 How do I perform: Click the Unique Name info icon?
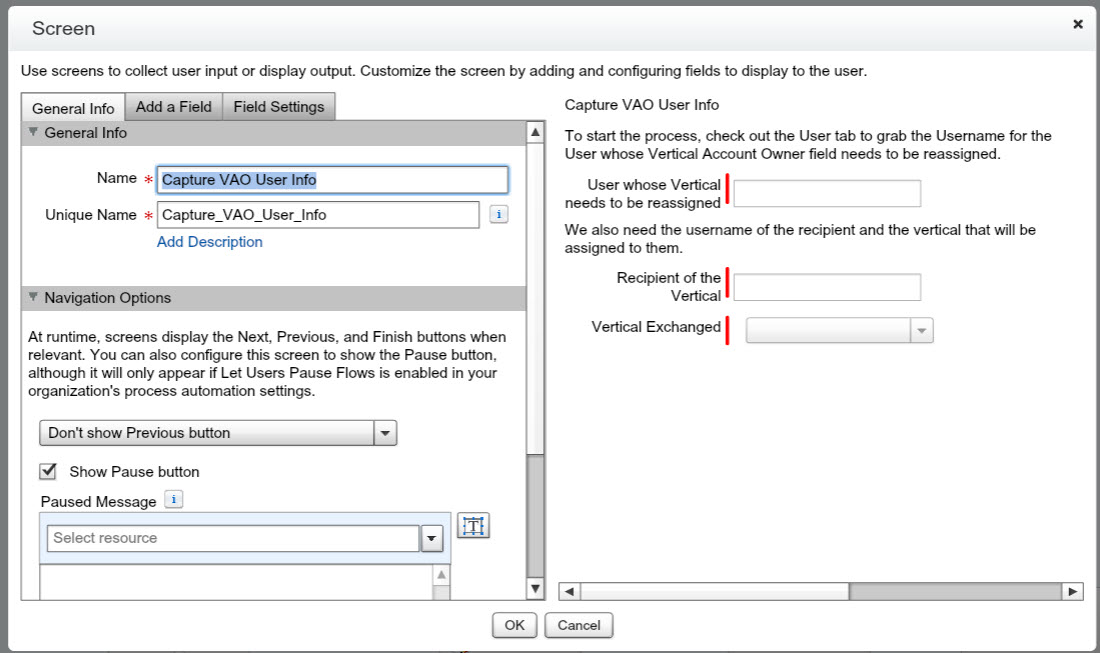(499, 214)
